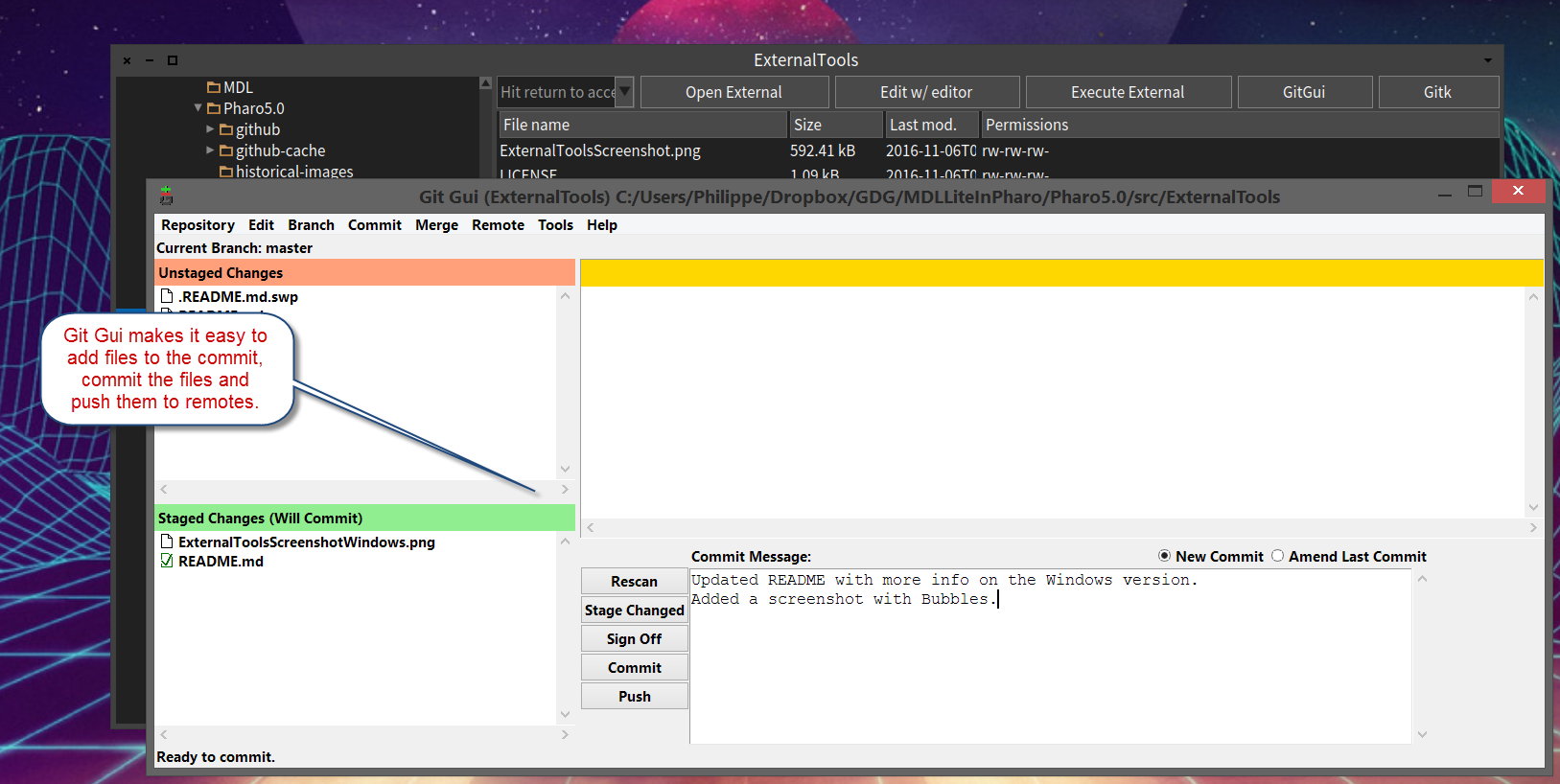Click the github-cache folder icon
The image size is (1560, 784).
coord(226,150)
